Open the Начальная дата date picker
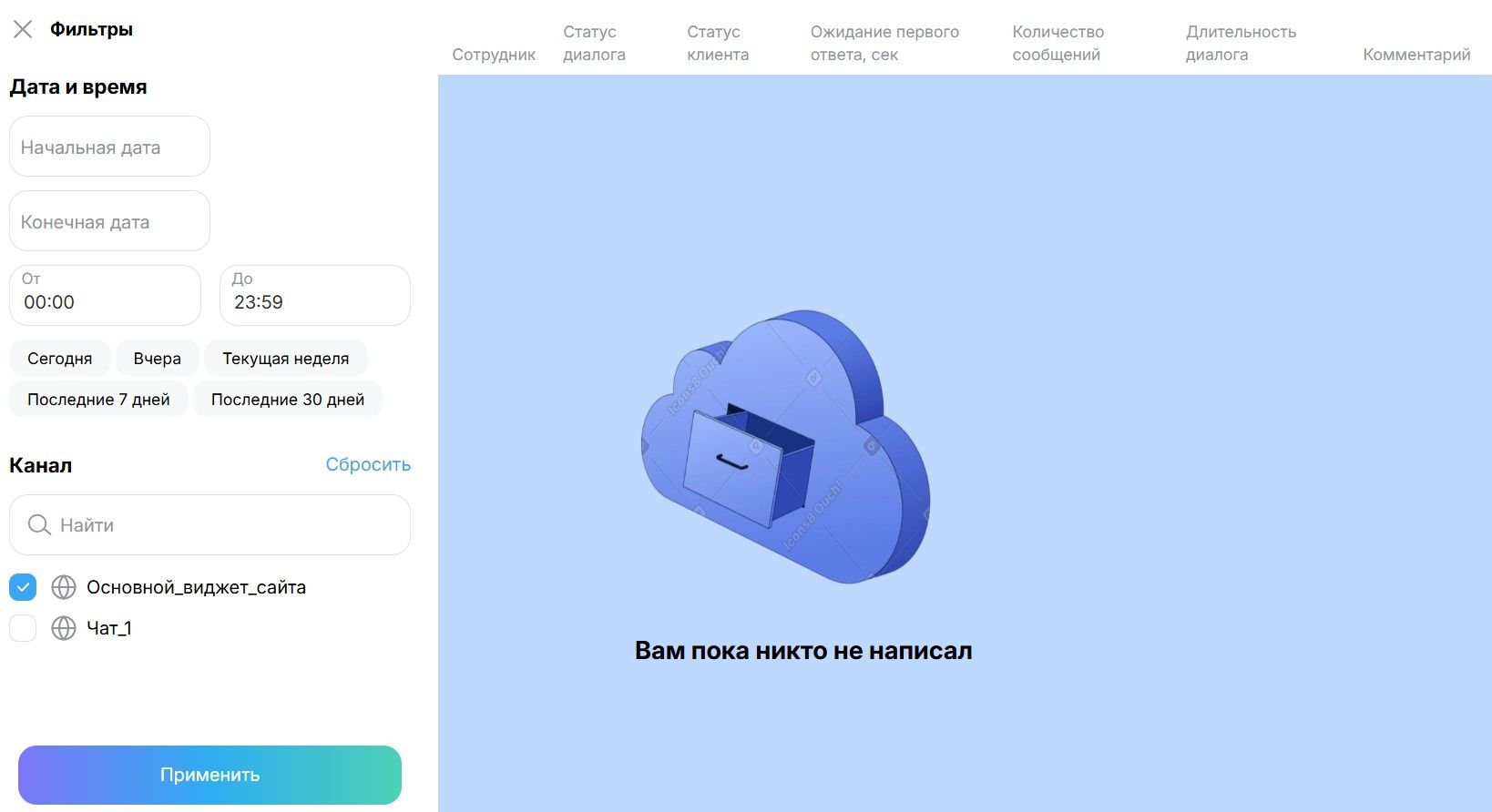1492x812 pixels. (109, 147)
